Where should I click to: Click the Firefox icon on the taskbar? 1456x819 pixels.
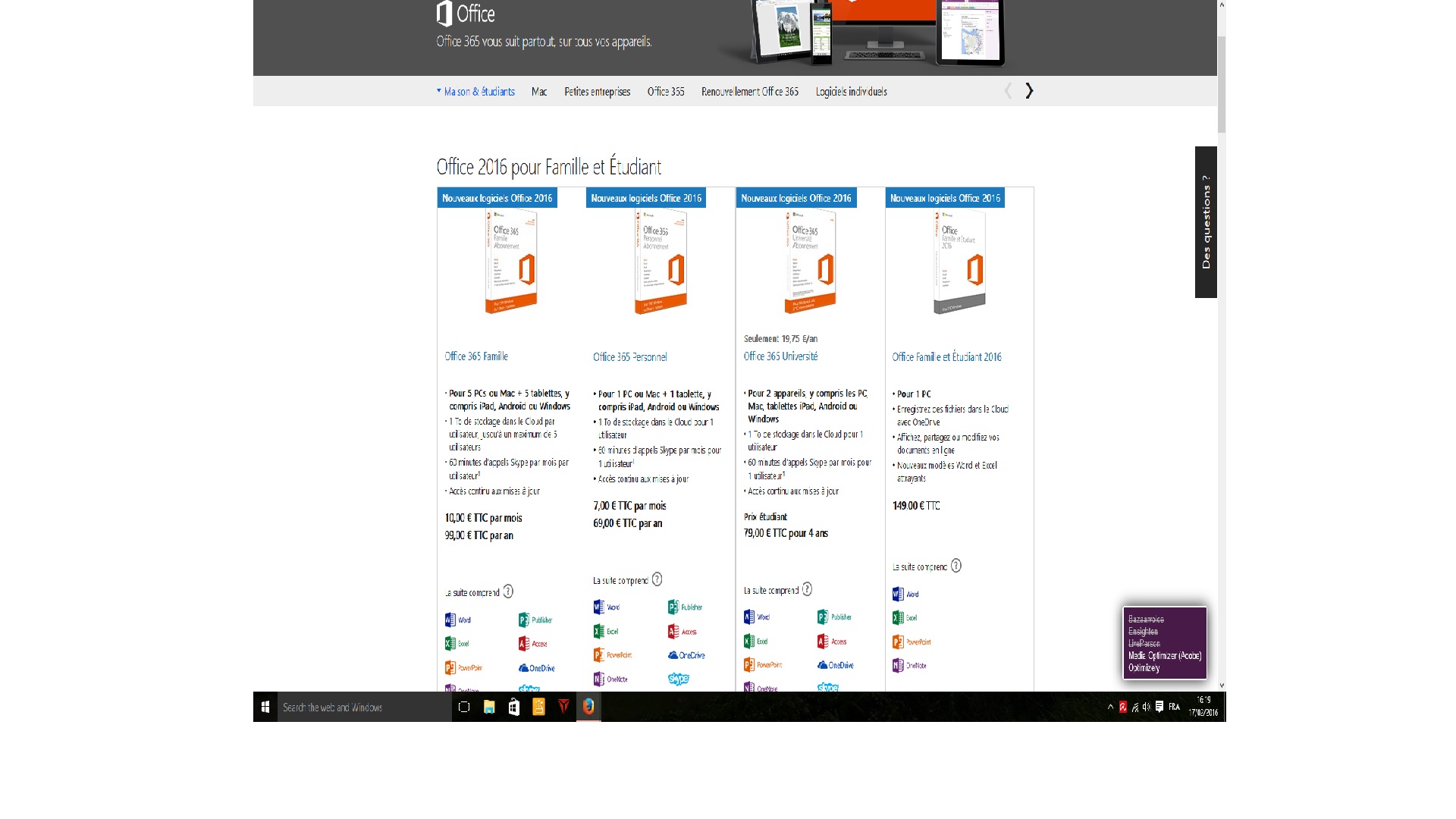[x=588, y=707]
